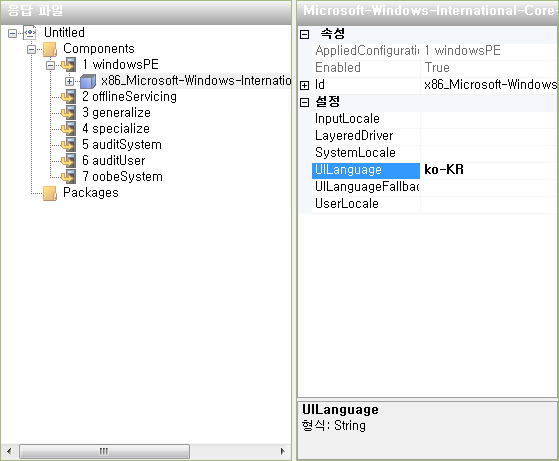The width and height of the screenshot is (559, 461).
Task: Click the UILanguage description heading
Action: point(340,410)
